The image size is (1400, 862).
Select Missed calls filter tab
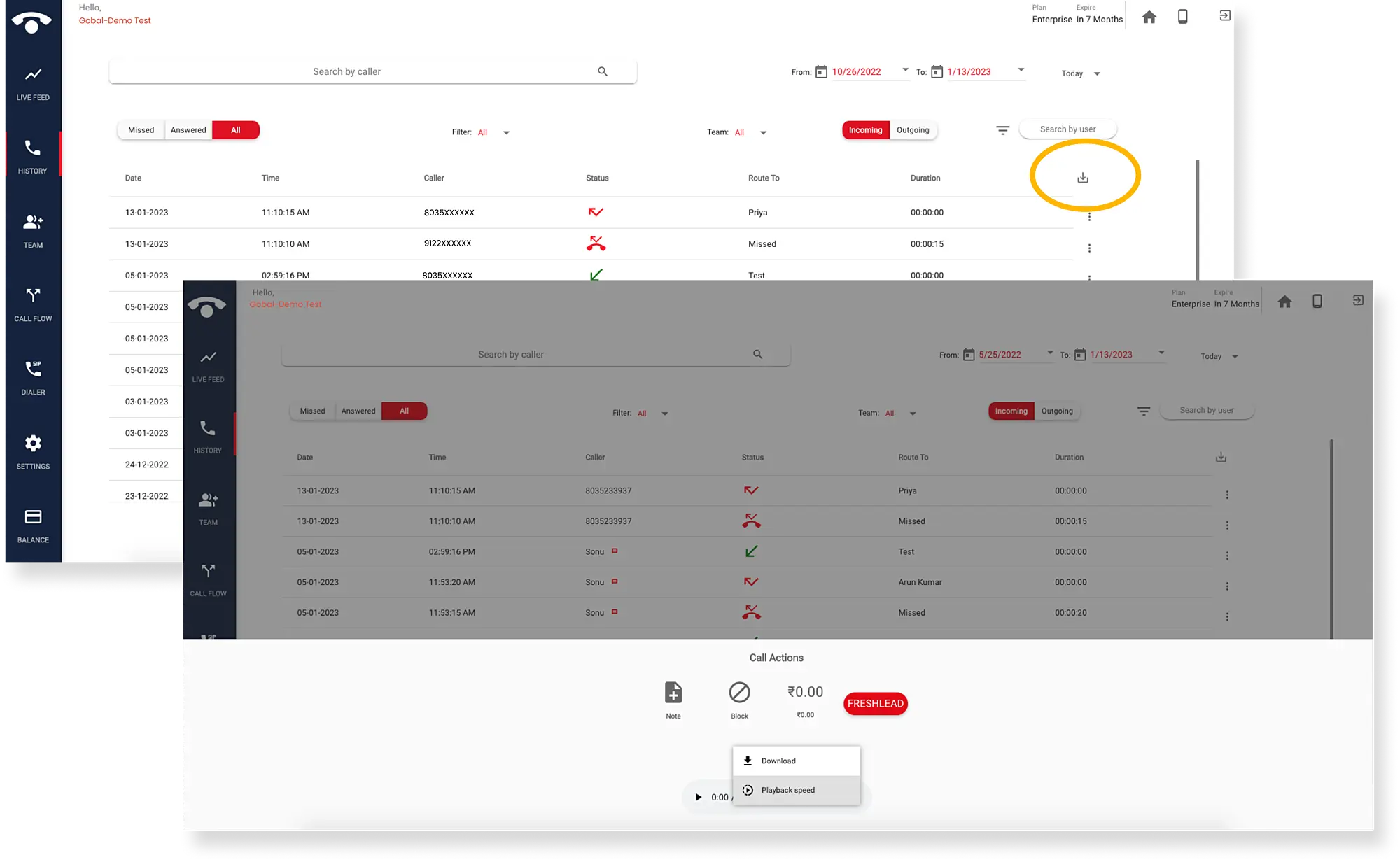click(140, 129)
